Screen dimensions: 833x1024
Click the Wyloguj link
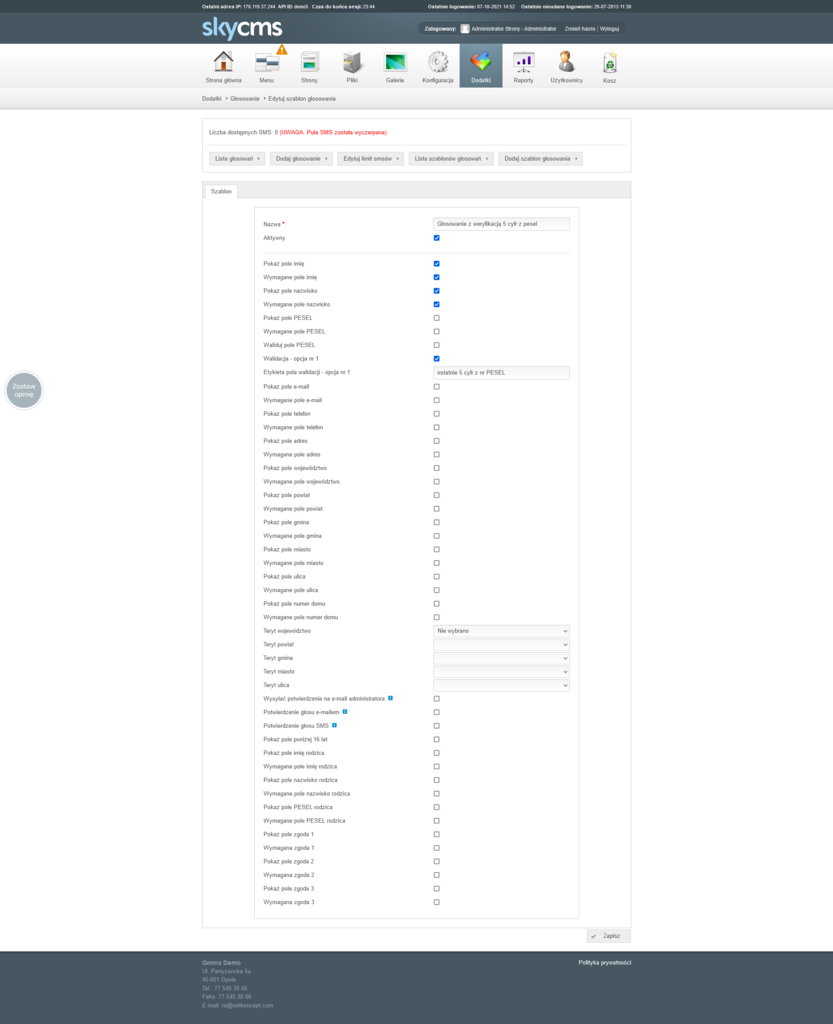[x=609, y=29]
